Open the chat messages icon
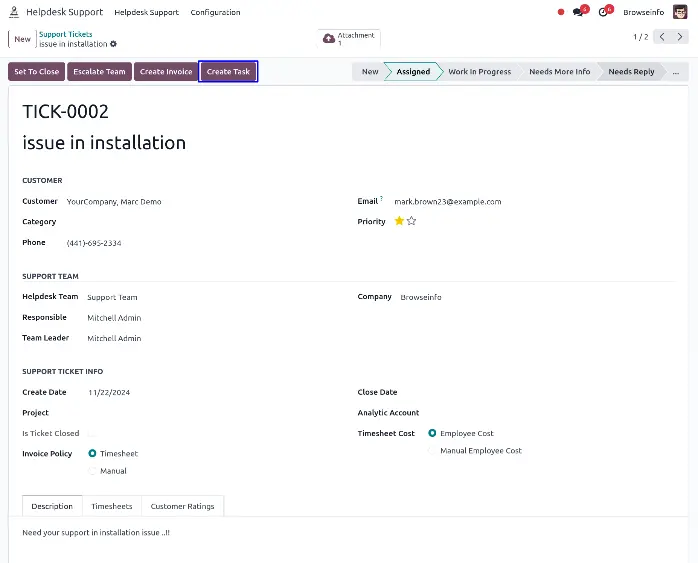Screen dimensions: 698x563 [x=578, y=12]
